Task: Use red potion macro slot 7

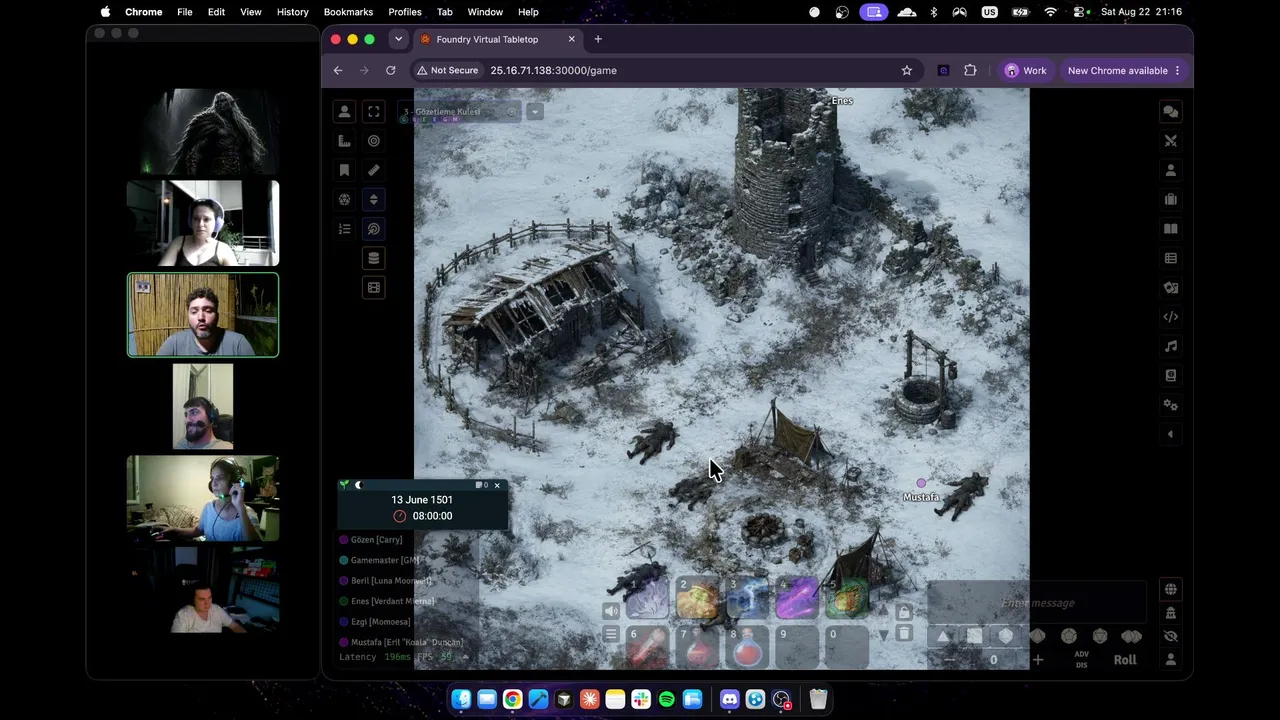Action: [697, 647]
